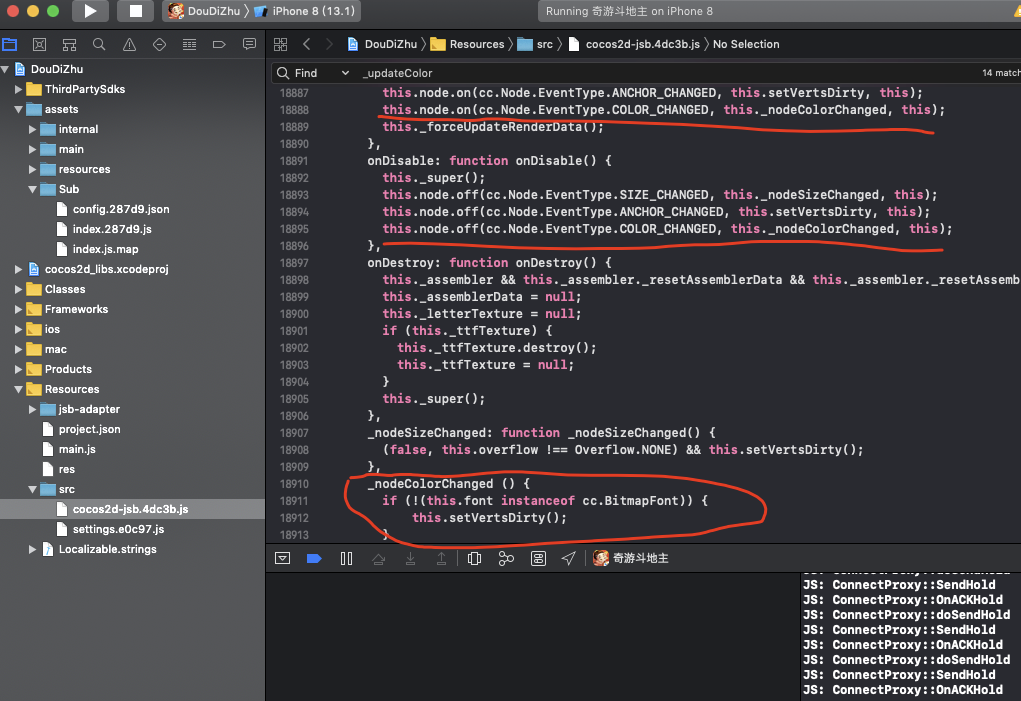This screenshot has height=701, width=1021.
Task: Open the Test navigator diamond icon
Action: 160,44
